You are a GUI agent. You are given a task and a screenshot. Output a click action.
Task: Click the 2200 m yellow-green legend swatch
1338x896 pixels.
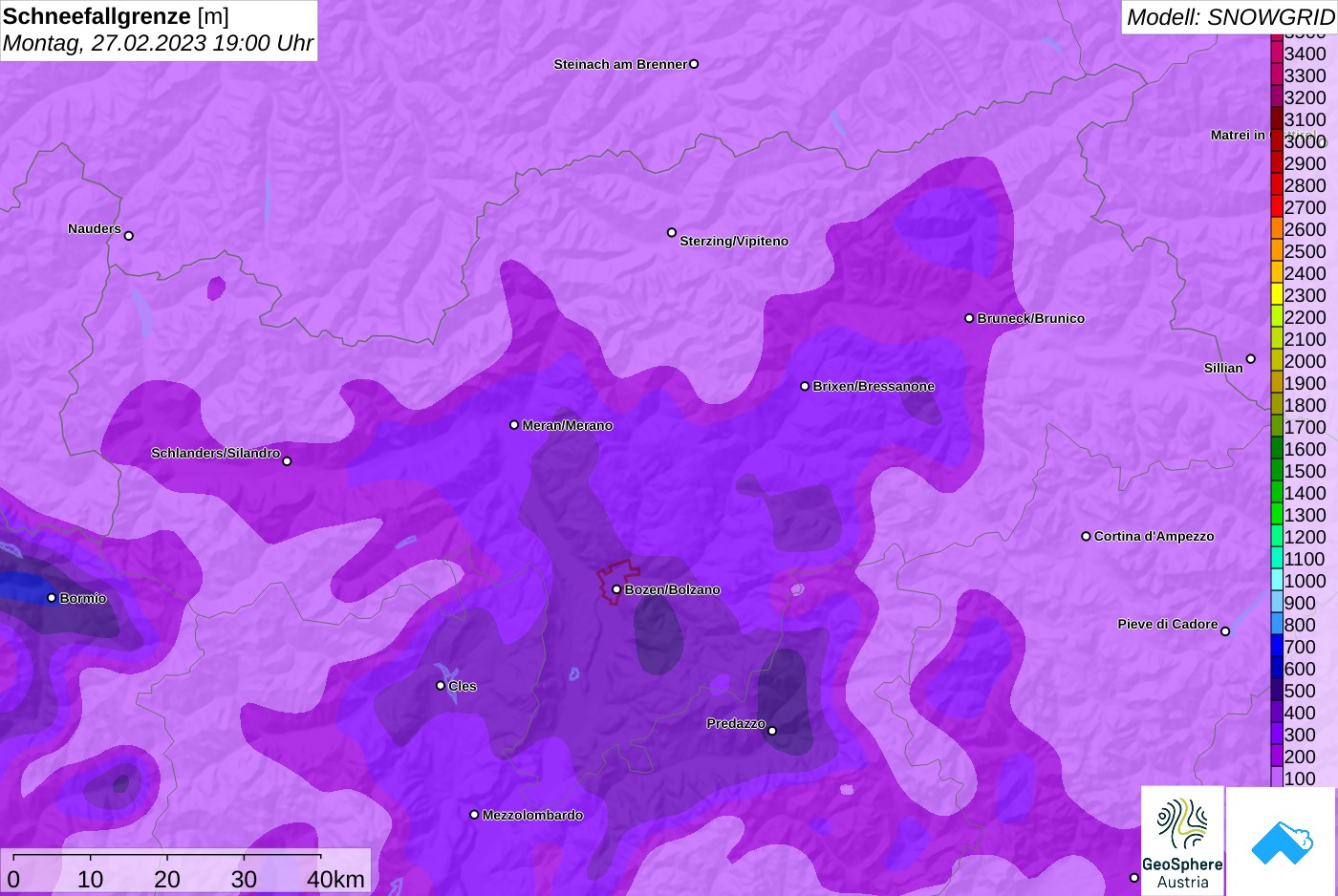[x=1277, y=316]
